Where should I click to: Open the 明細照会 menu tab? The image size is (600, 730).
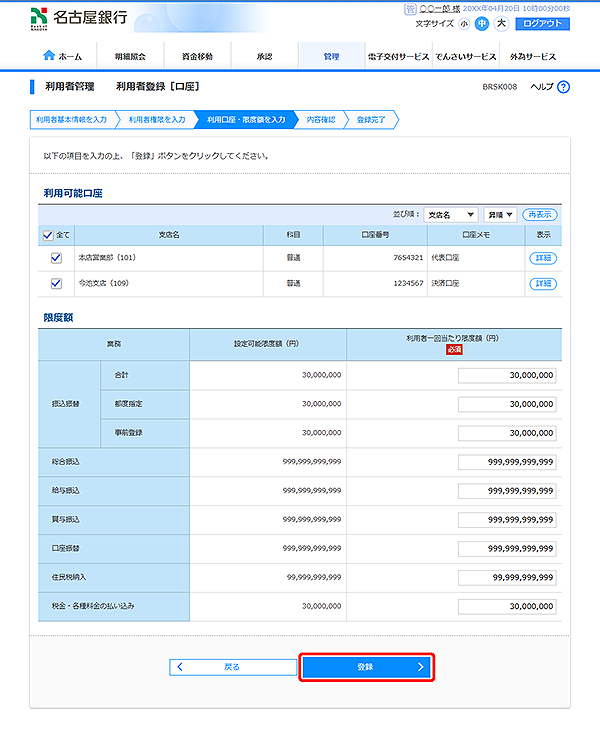(130, 57)
